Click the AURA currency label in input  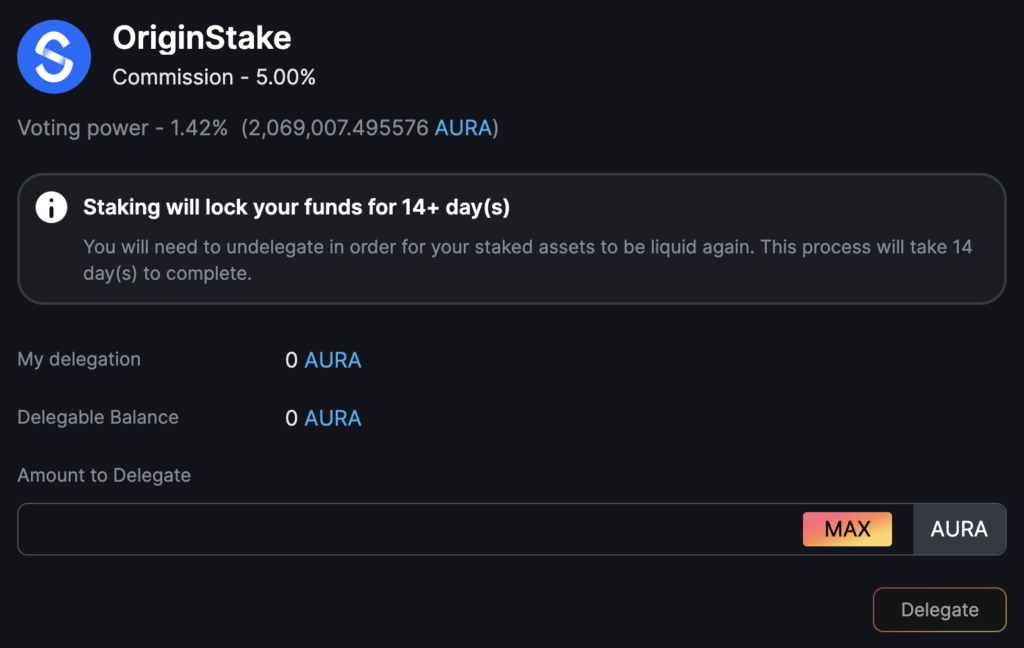point(959,529)
